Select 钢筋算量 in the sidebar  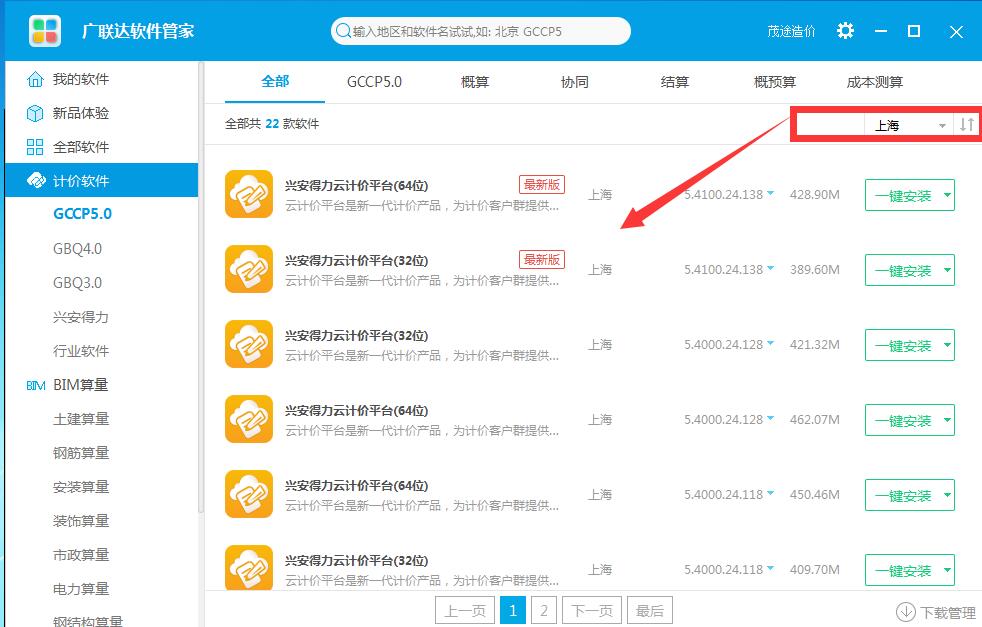point(81,452)
